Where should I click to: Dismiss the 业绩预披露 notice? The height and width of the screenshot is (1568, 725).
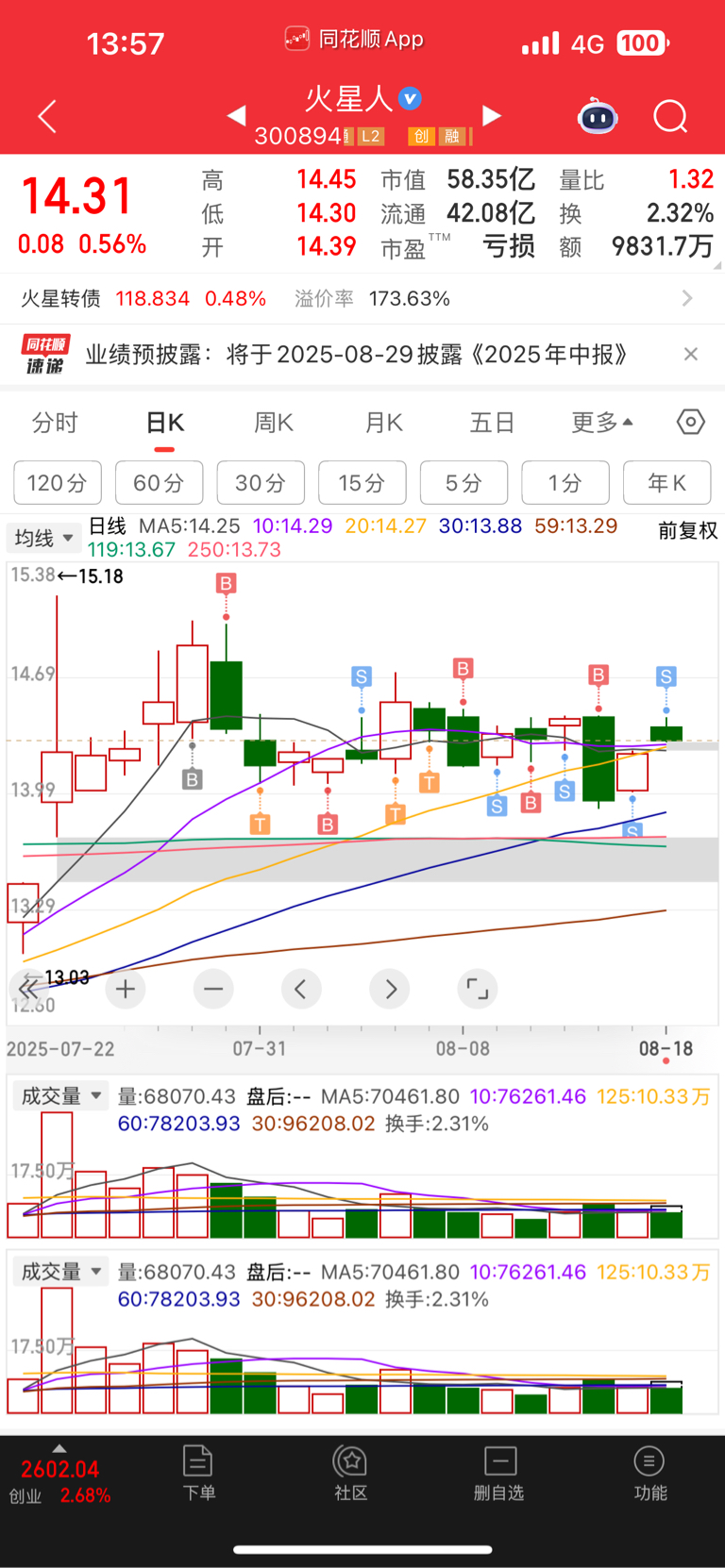[x=691, y=354]
